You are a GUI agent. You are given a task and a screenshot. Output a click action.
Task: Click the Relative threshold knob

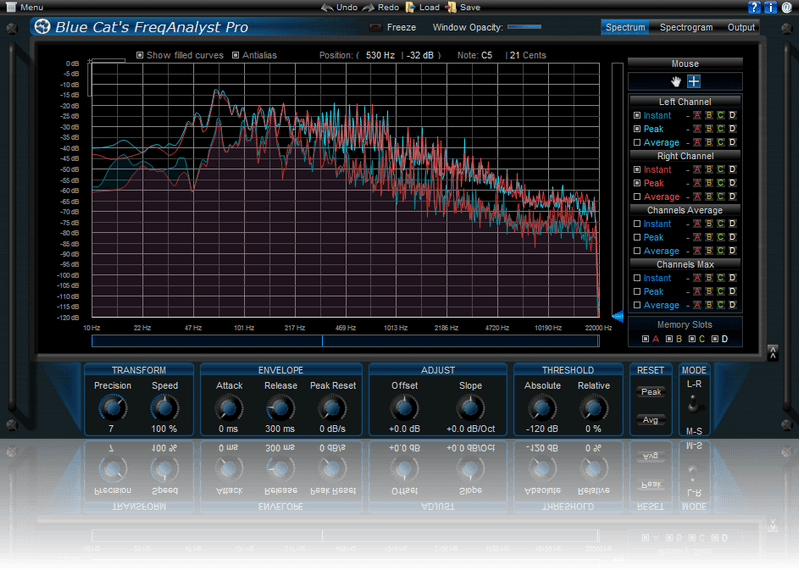click(x=593, y=408)
